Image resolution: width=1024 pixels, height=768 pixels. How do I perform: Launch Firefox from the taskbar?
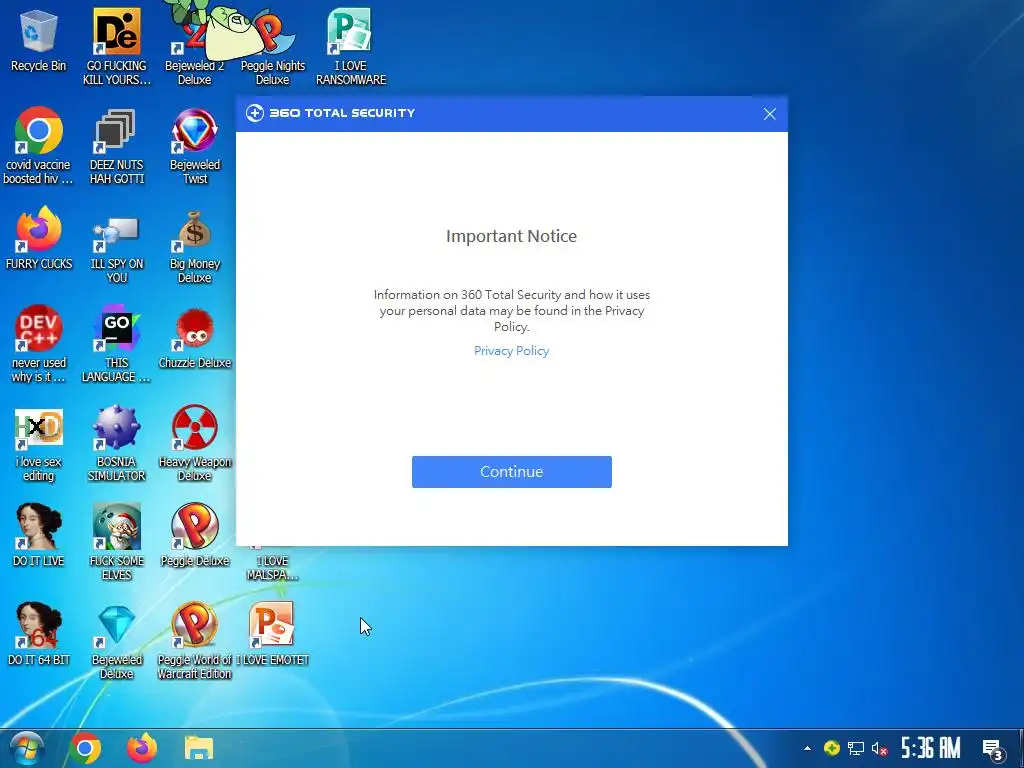[x=142, y=748]
